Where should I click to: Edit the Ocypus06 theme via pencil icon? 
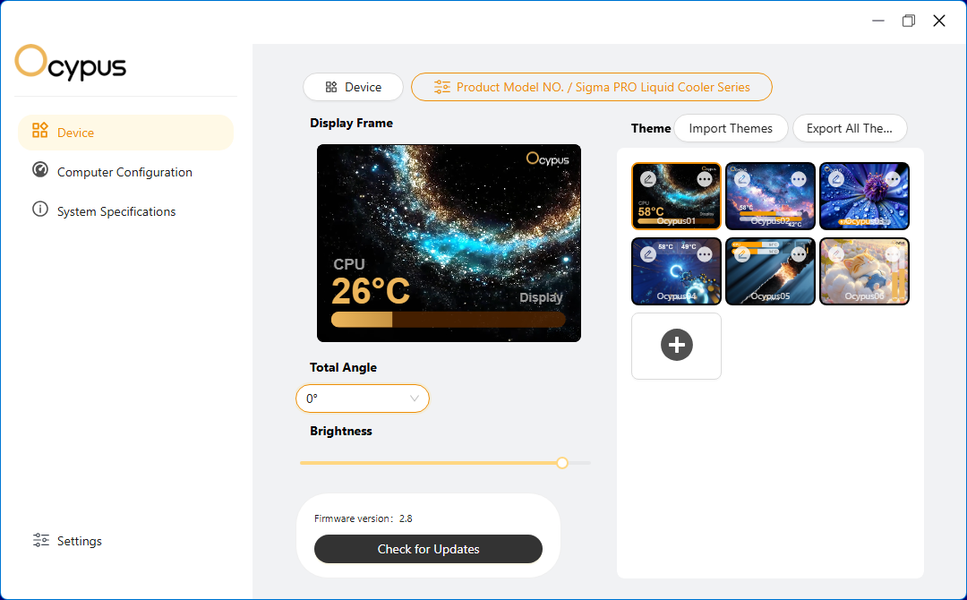point(836,254)
